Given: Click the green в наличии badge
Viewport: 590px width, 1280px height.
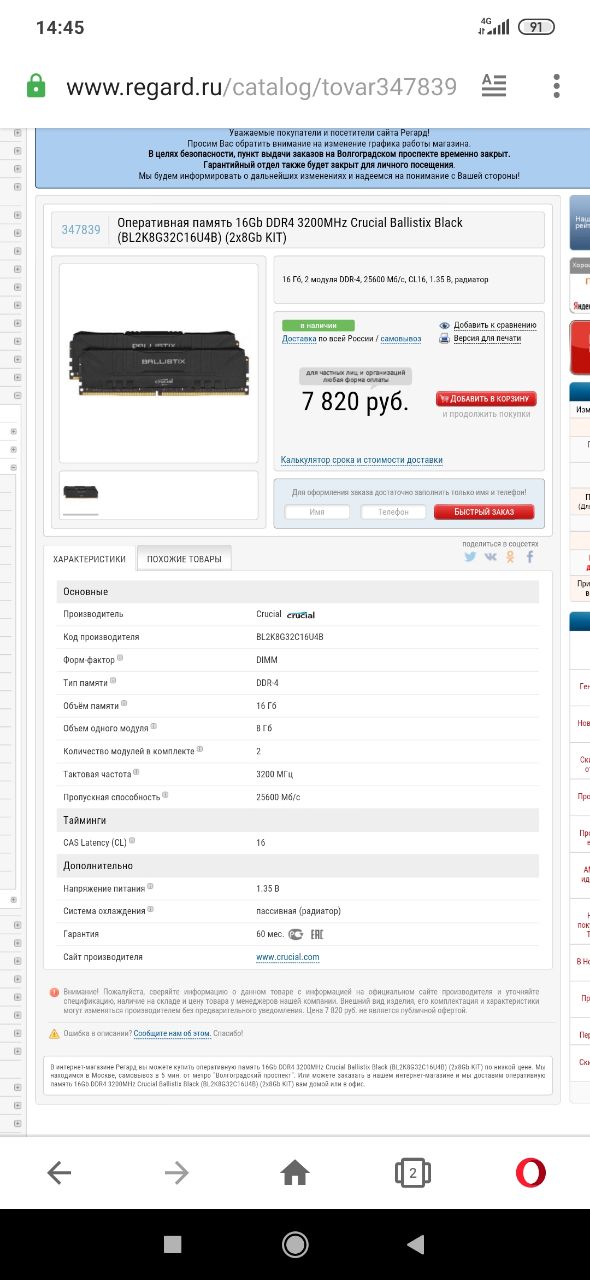Looking at the screenshot, I should (x=317, y=325).
